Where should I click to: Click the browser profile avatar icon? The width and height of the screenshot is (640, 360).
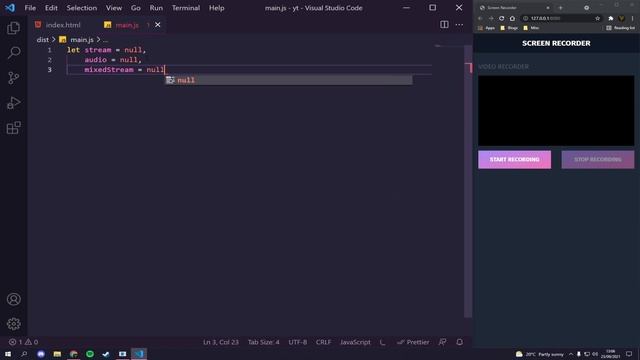tap(622, 18)
